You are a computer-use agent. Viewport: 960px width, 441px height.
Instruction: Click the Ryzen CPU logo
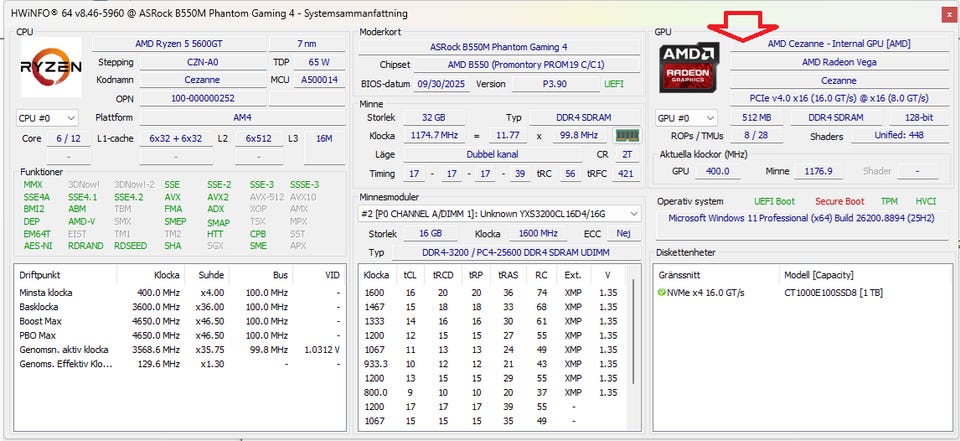(x=51, y=67)
